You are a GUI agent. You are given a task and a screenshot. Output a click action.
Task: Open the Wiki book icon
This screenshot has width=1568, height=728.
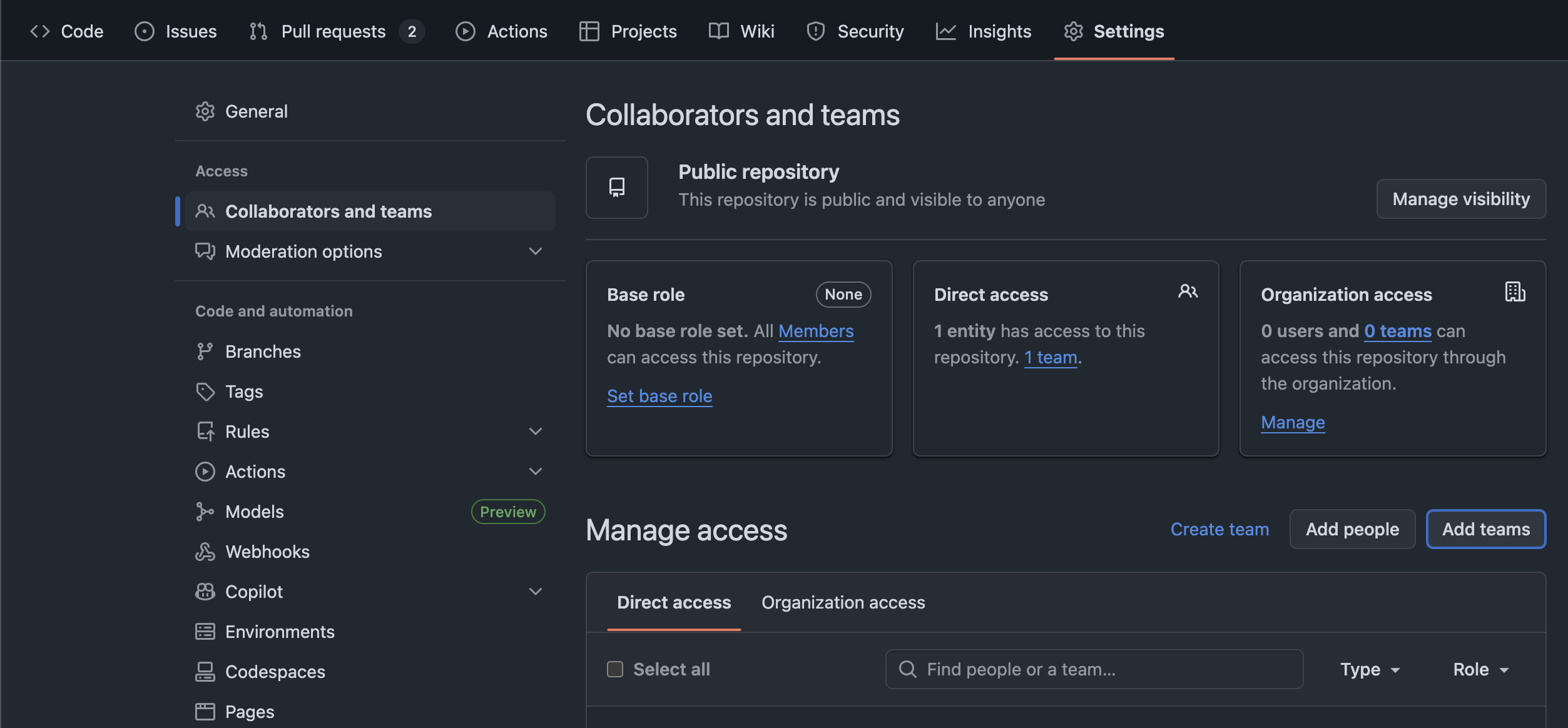pyautogui.click(x=717, y=31)
